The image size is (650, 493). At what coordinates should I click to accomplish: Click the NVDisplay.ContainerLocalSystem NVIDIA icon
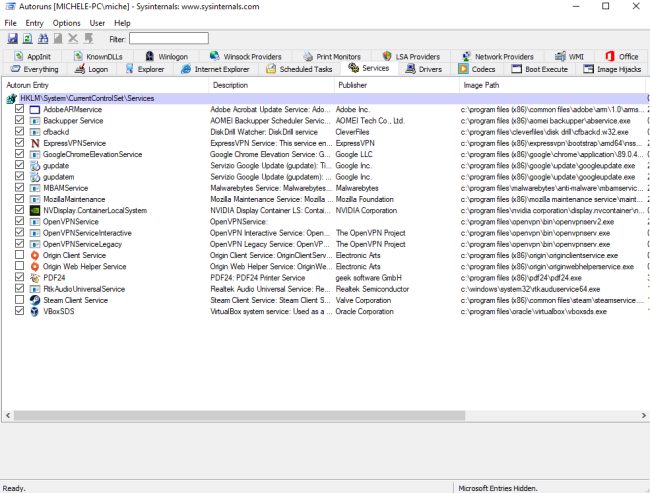[x=35, y=210]
